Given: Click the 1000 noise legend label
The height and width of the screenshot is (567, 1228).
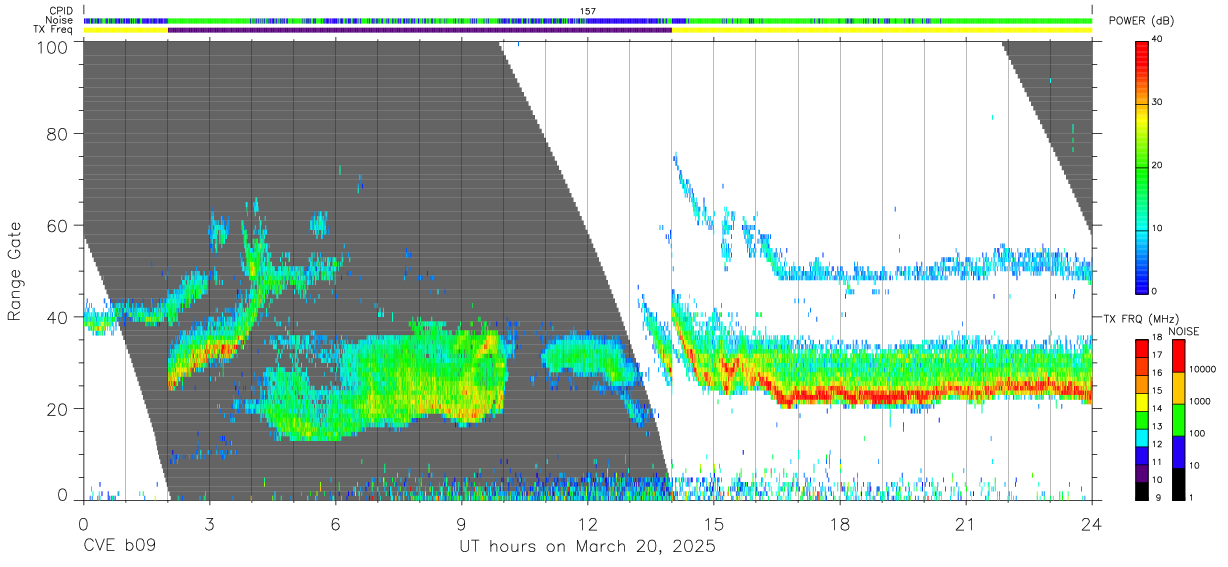Looking at the screenshot, I should pos(1200,401).
